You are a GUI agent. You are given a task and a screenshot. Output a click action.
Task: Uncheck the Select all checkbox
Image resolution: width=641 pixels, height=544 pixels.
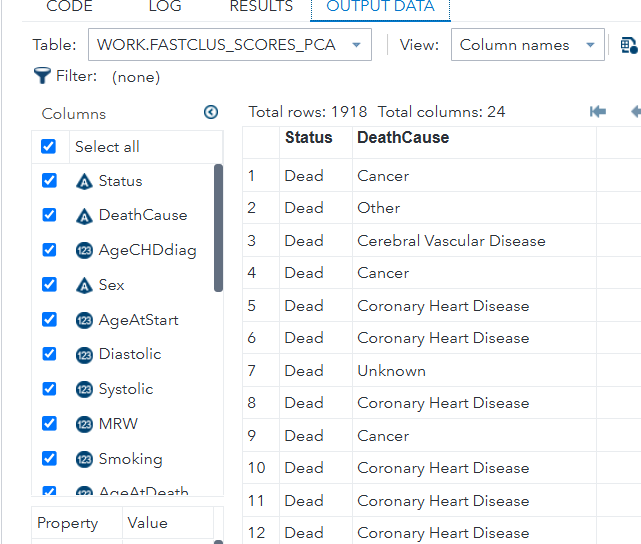(49, 147)
